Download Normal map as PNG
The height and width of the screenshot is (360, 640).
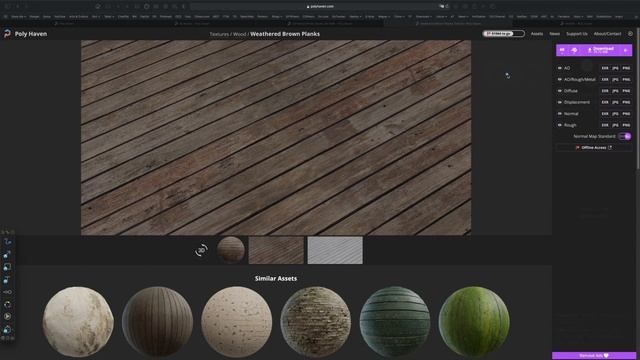point(626,114)
